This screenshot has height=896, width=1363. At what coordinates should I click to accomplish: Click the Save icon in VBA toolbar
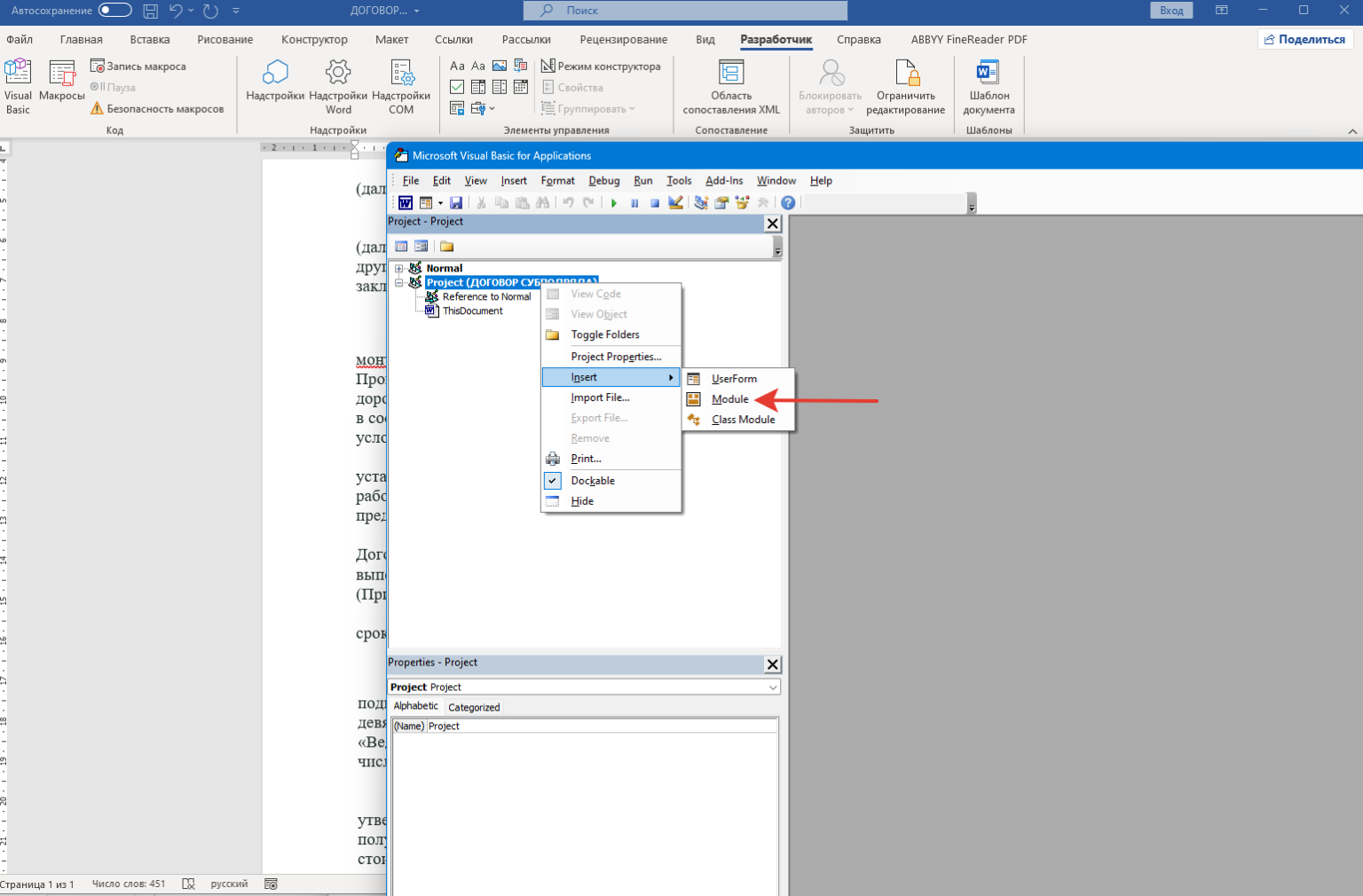pos(456,203)
